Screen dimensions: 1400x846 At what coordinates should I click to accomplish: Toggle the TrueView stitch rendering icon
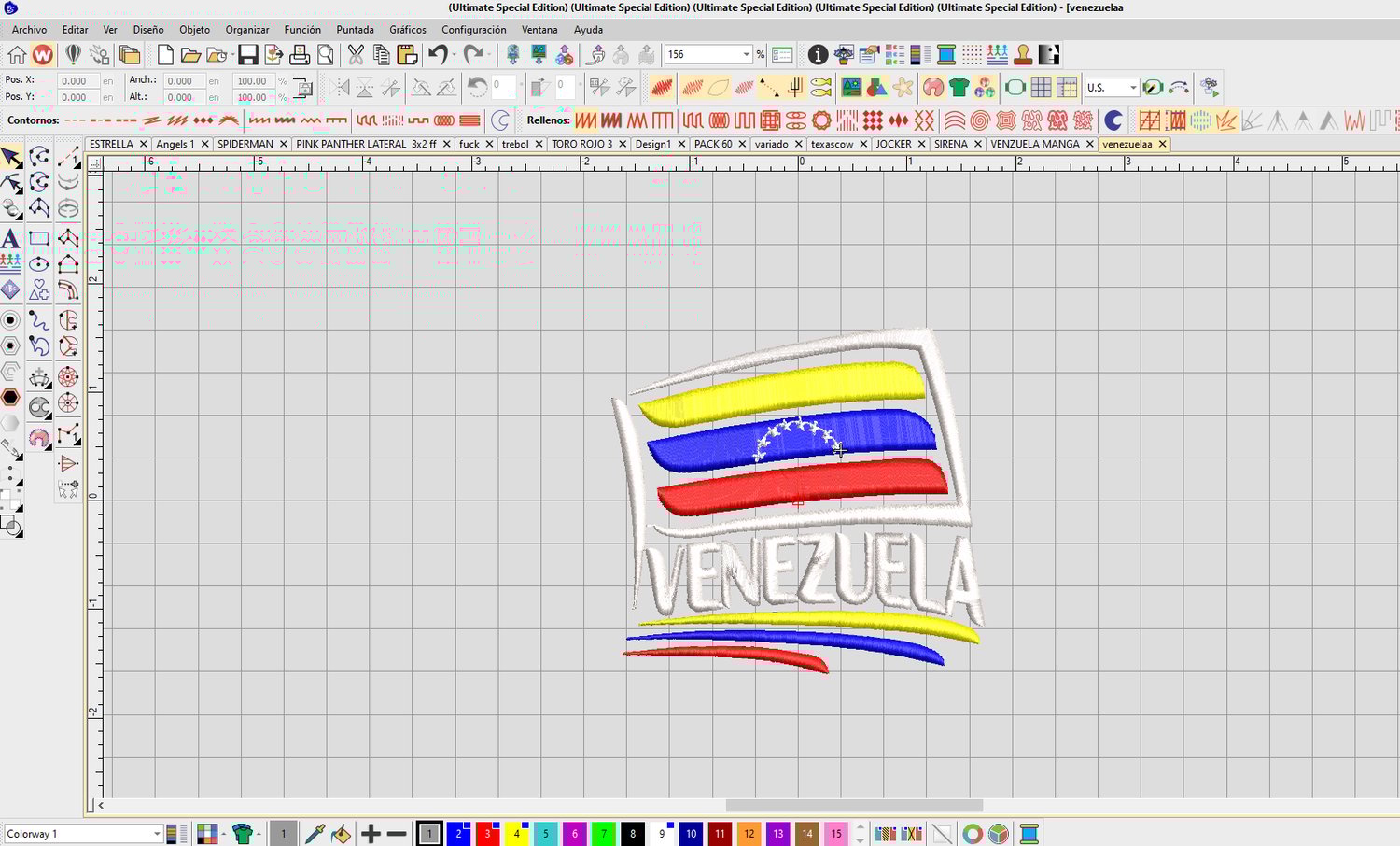click(662, 88)
